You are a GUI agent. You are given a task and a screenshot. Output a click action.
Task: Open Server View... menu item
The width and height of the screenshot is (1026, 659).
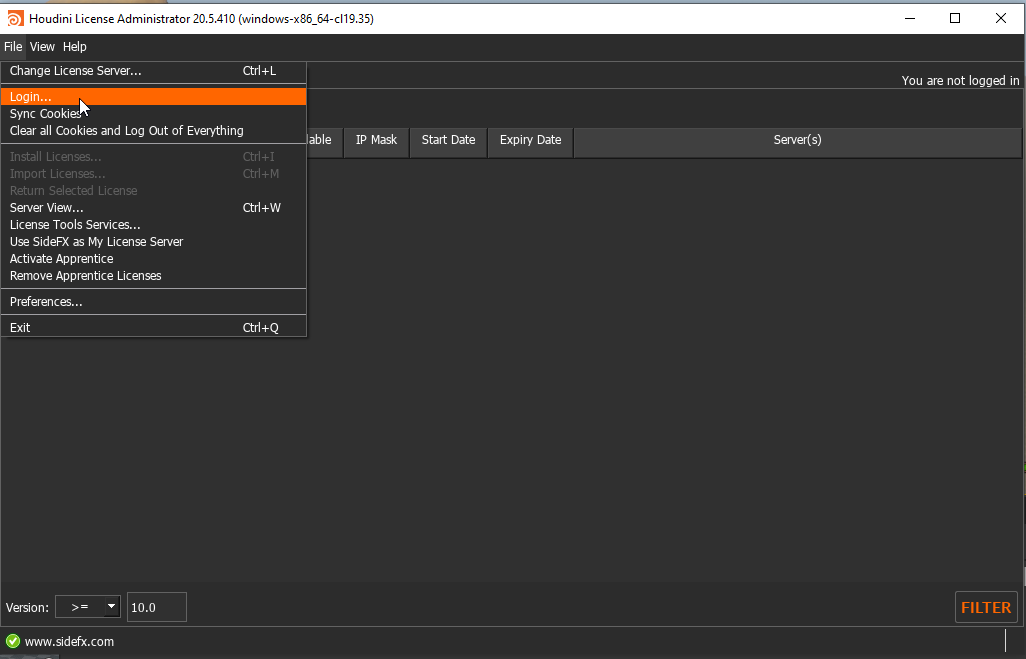tap(154, 207)
